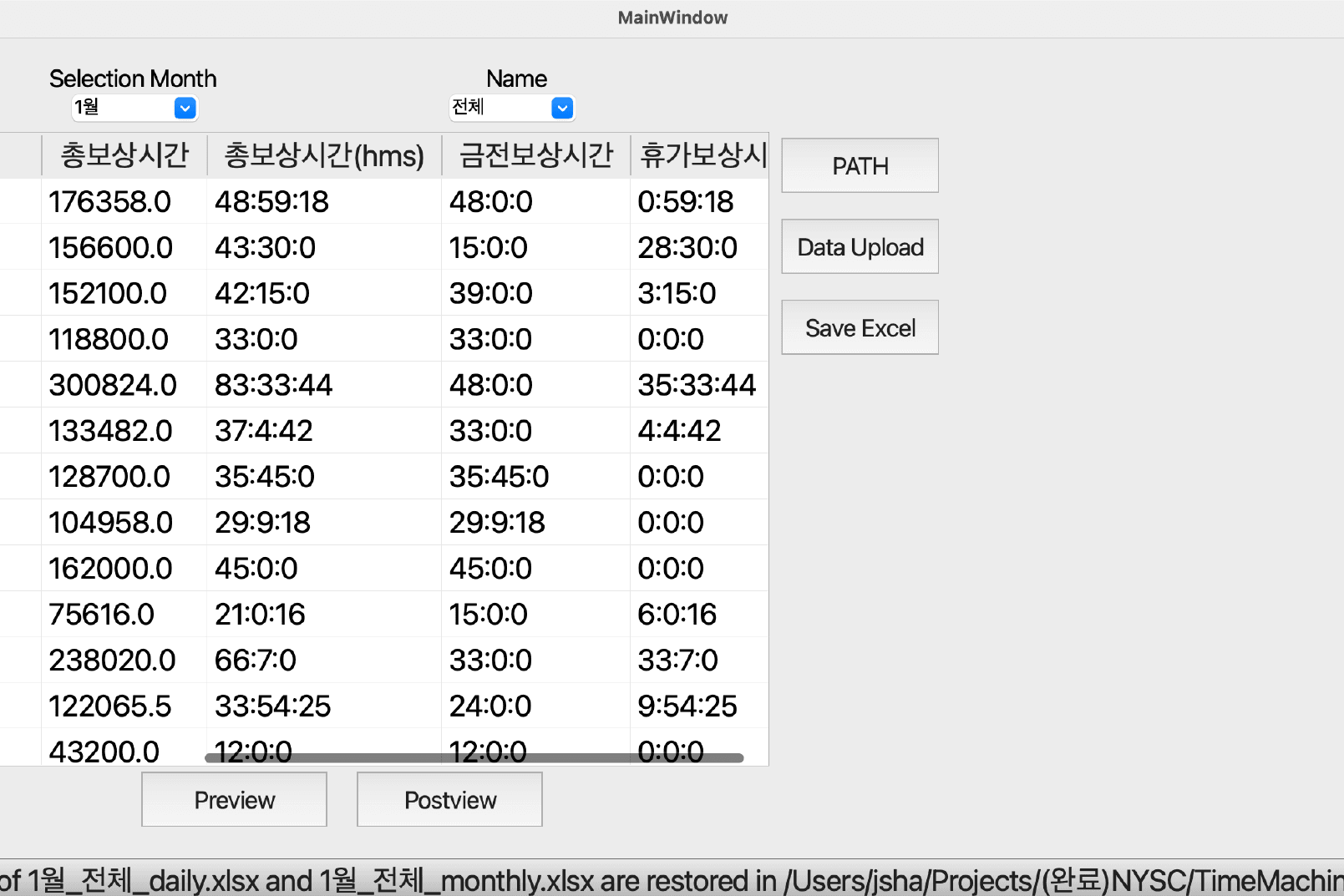Click the Save Excel button
This screenshot has height=896, width=1344.
(x=860, y=327)
